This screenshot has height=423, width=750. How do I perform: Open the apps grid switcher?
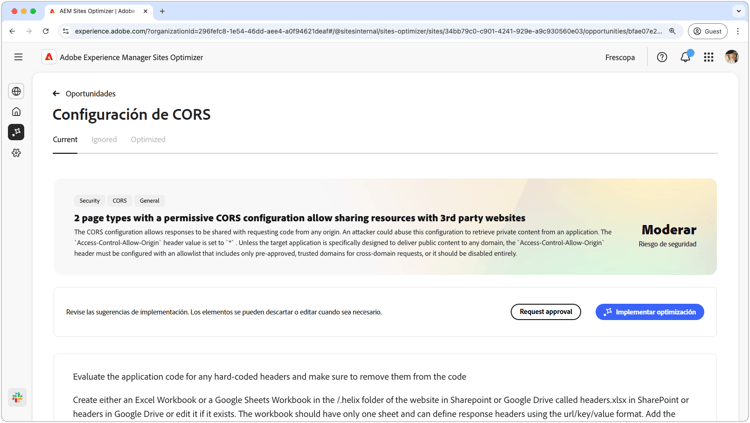coord(709,57)
